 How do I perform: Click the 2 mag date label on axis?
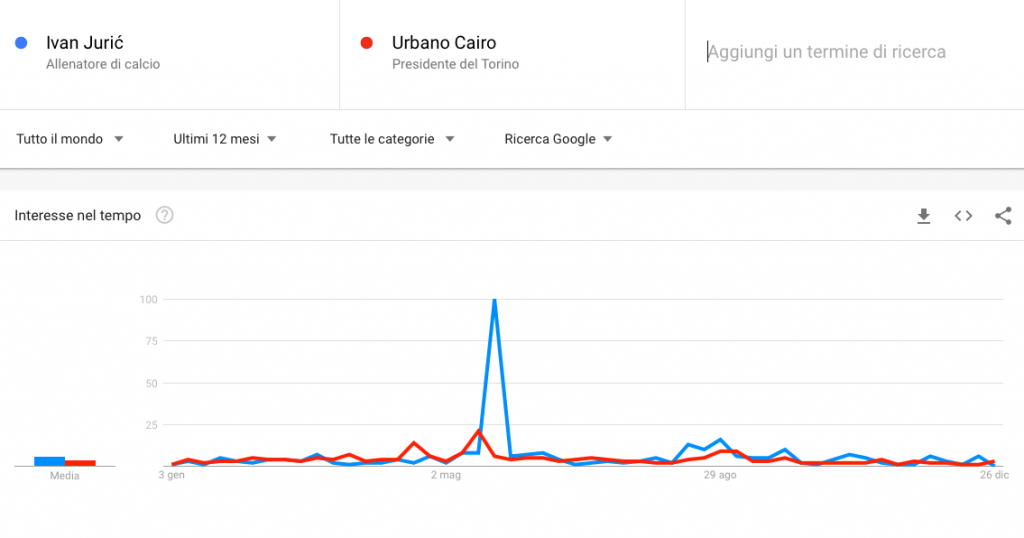(x=445, y=475)
